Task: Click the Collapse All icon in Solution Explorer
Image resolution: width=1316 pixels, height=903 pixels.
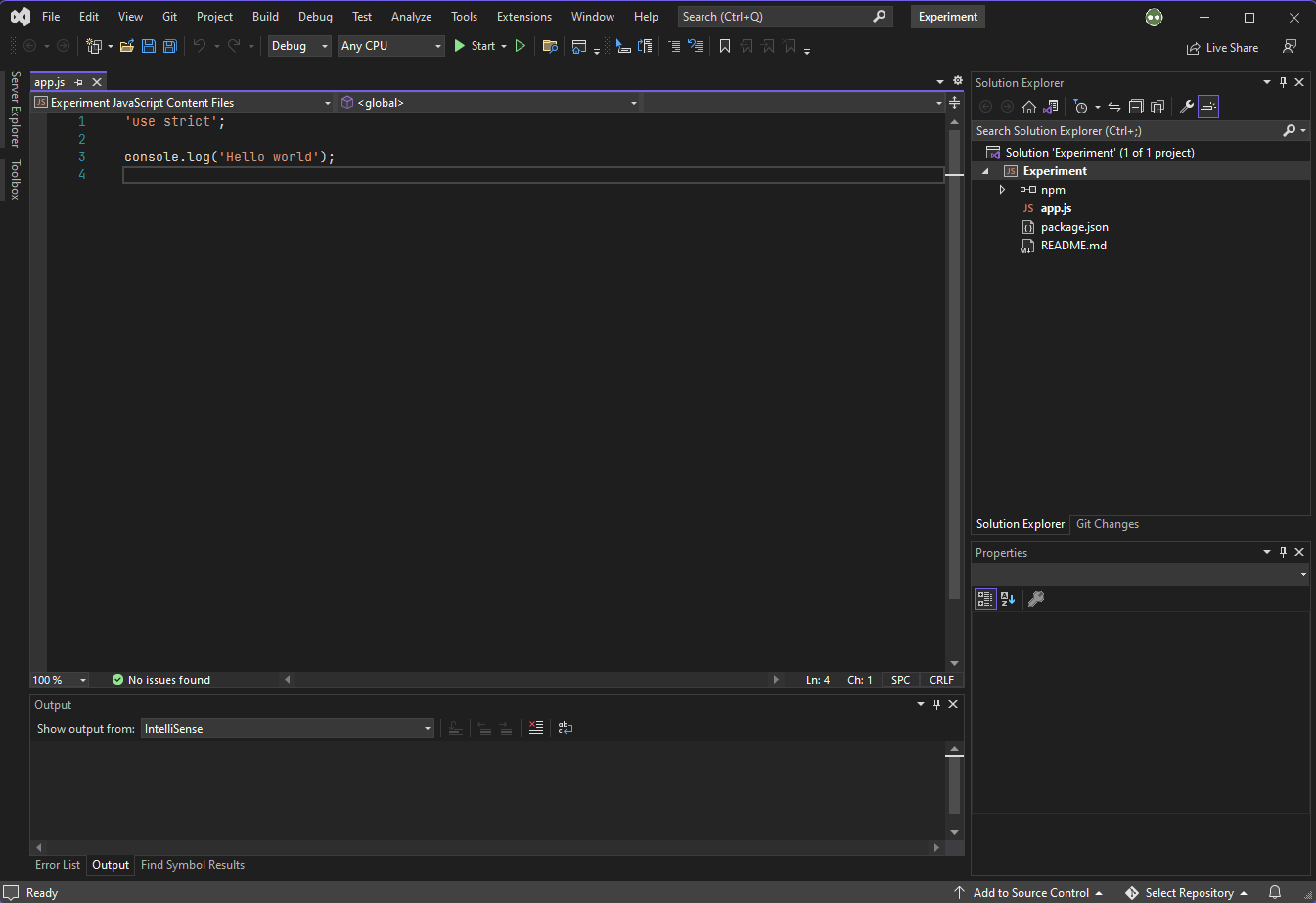Action: tap(1136, 107)
